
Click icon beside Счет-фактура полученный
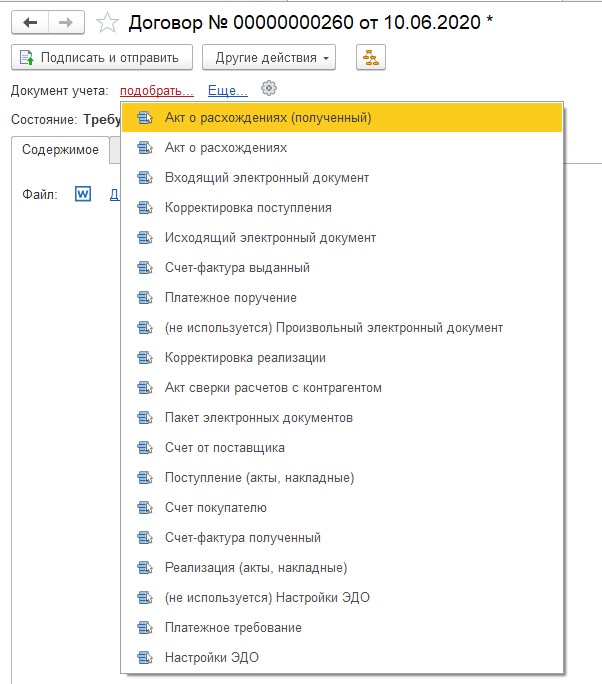pos(145,537)
